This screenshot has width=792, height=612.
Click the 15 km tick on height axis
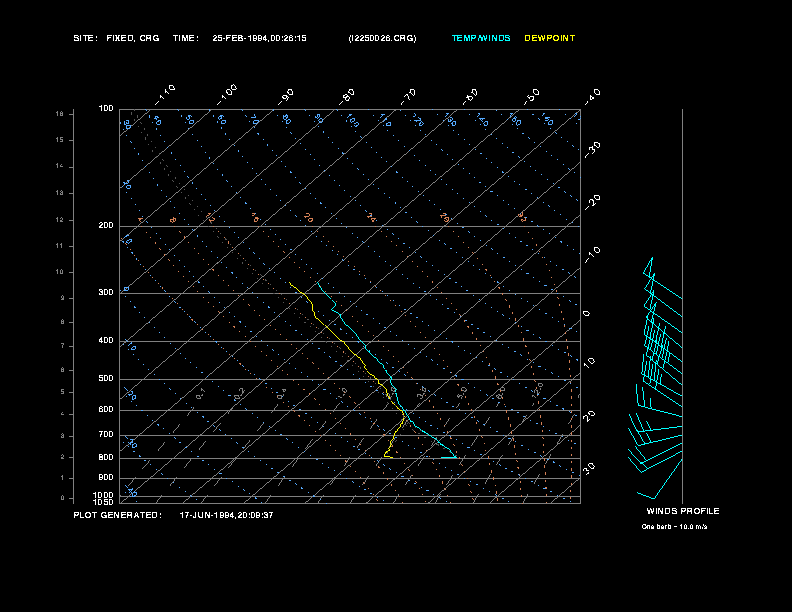tap(60, 140)
